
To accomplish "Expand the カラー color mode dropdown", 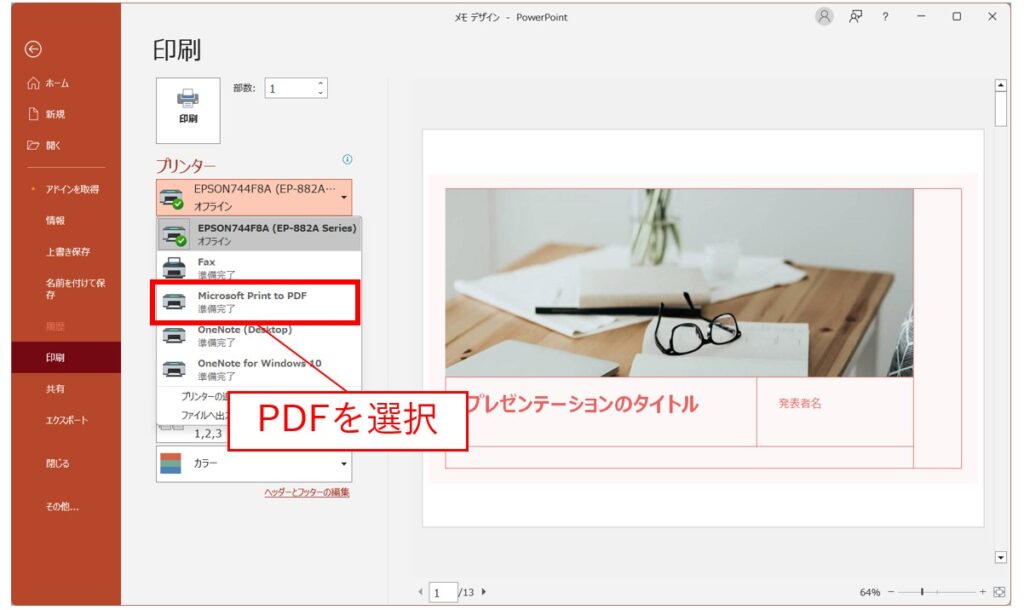I will coord(254,464).
